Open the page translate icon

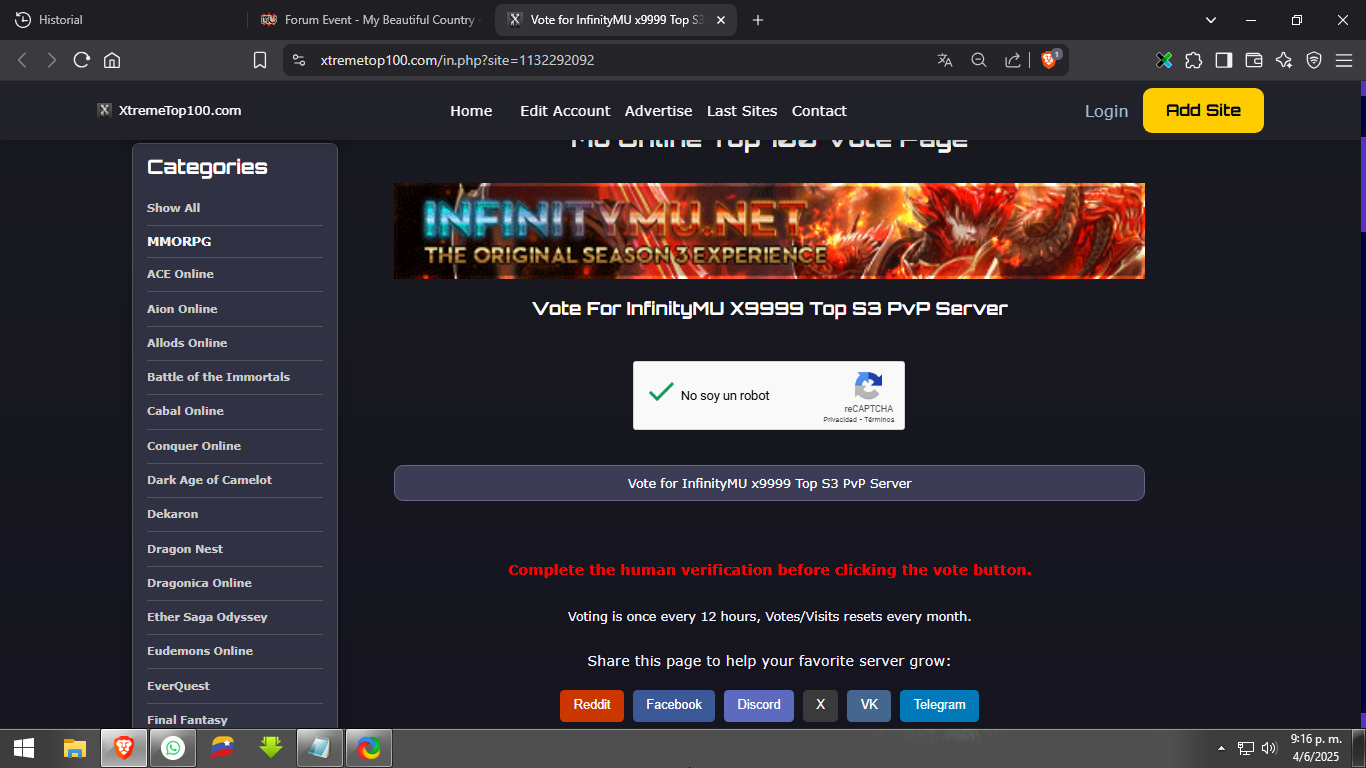945,60
